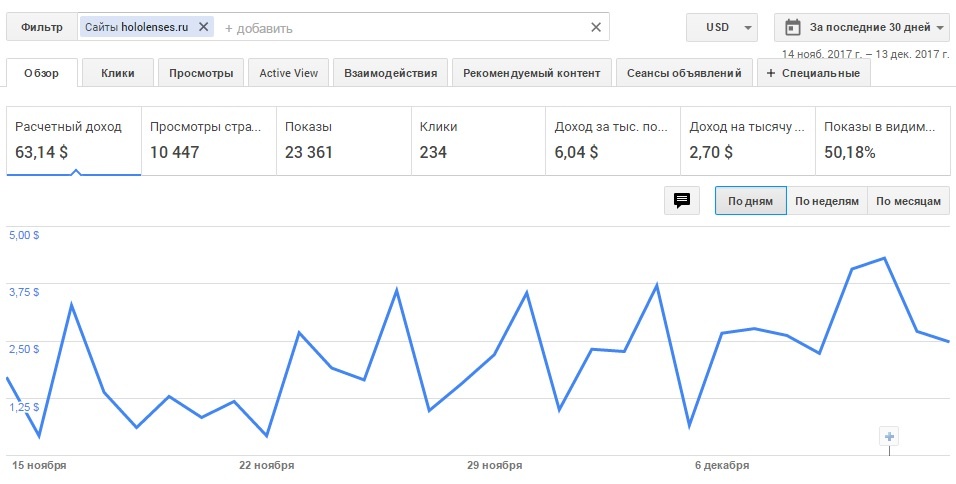
Task: Open the Рекомендуемый контент tab
Action: click(x=531, y=73)
